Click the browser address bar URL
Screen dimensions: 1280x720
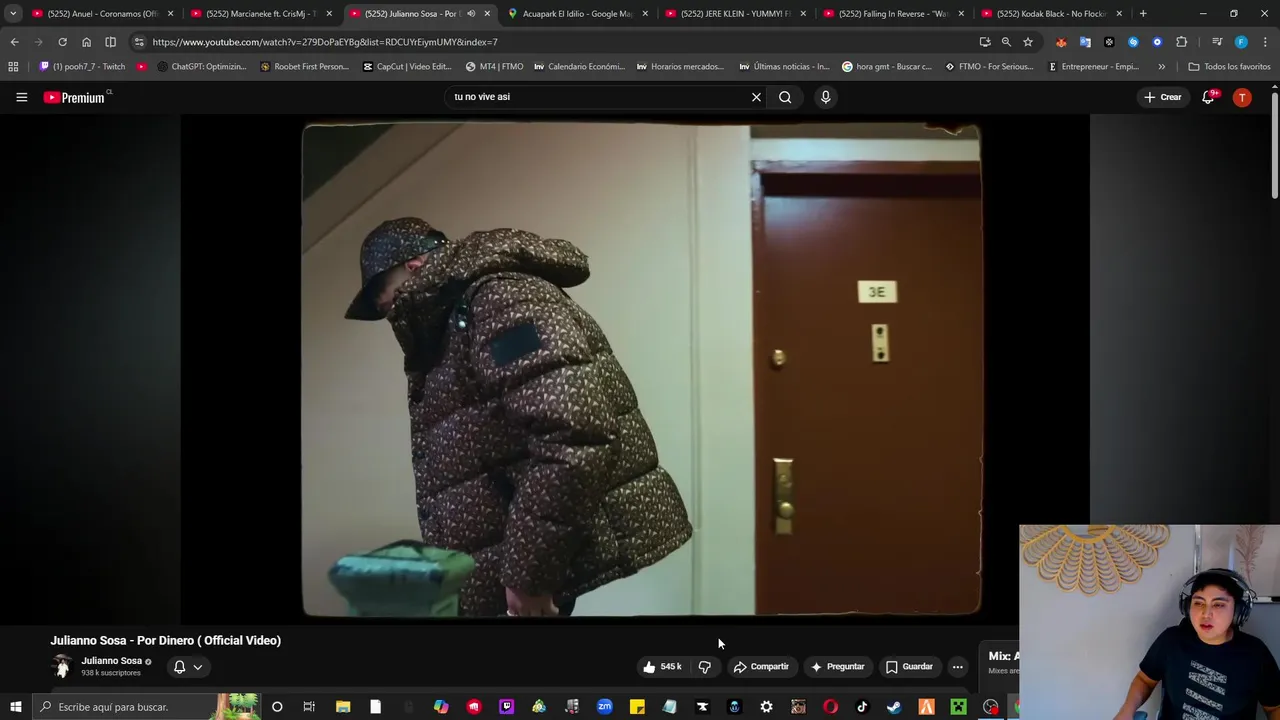[325, 42]
